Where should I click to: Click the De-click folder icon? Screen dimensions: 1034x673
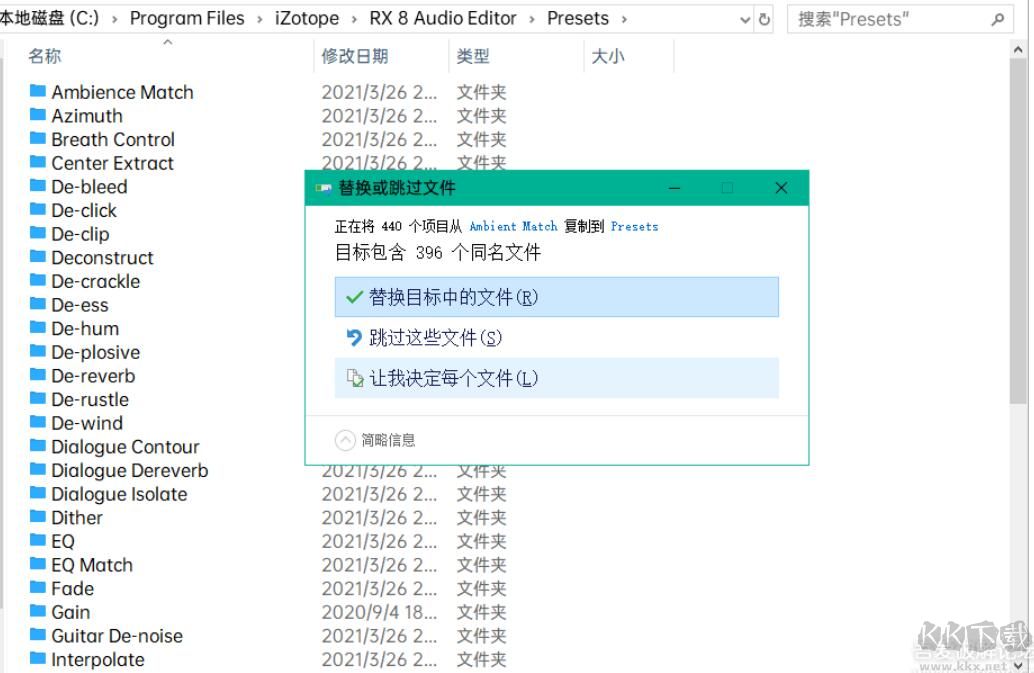(37, 210)
